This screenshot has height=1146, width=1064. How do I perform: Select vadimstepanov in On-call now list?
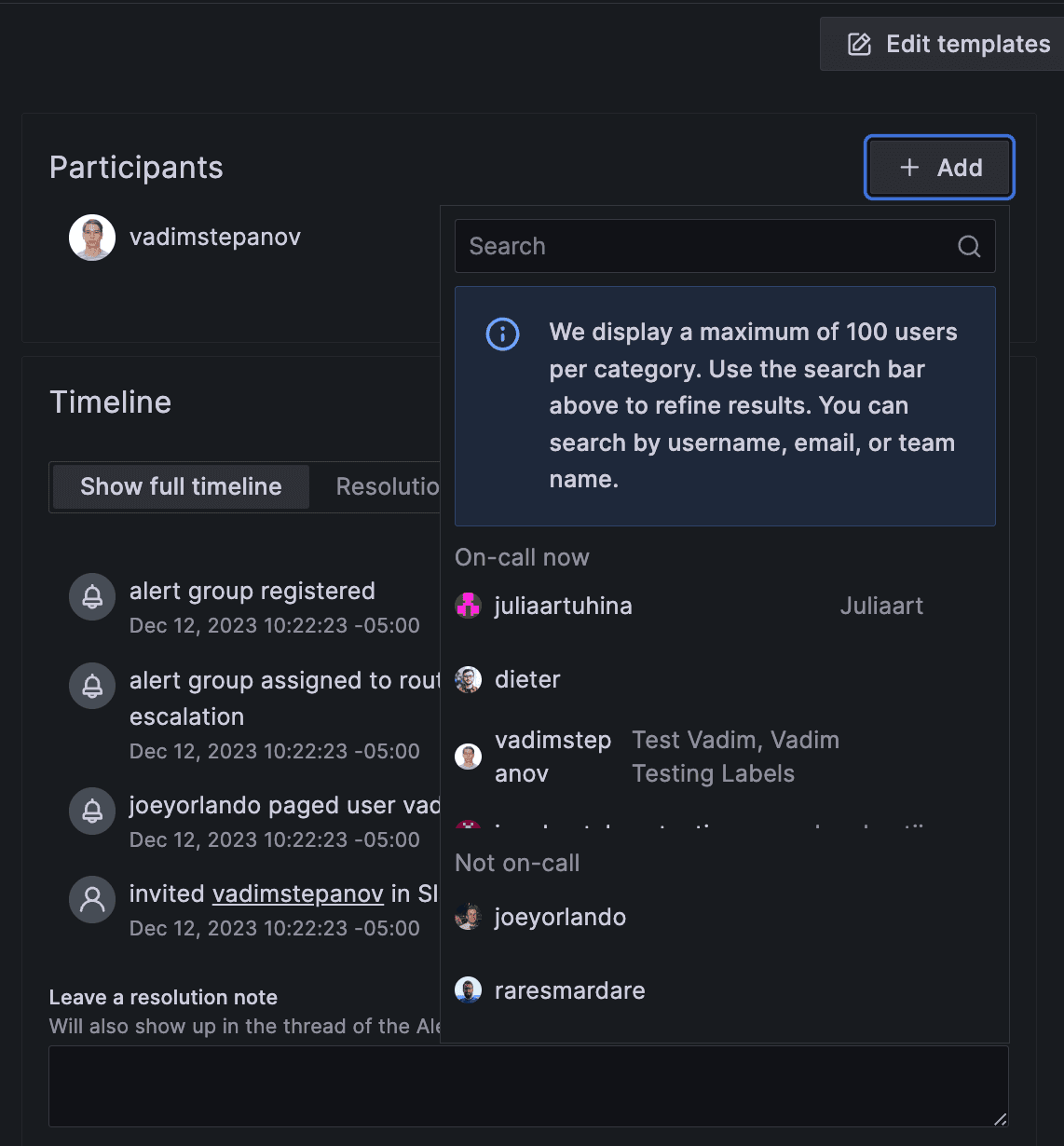pyautogui.click(x=552, y=757)
